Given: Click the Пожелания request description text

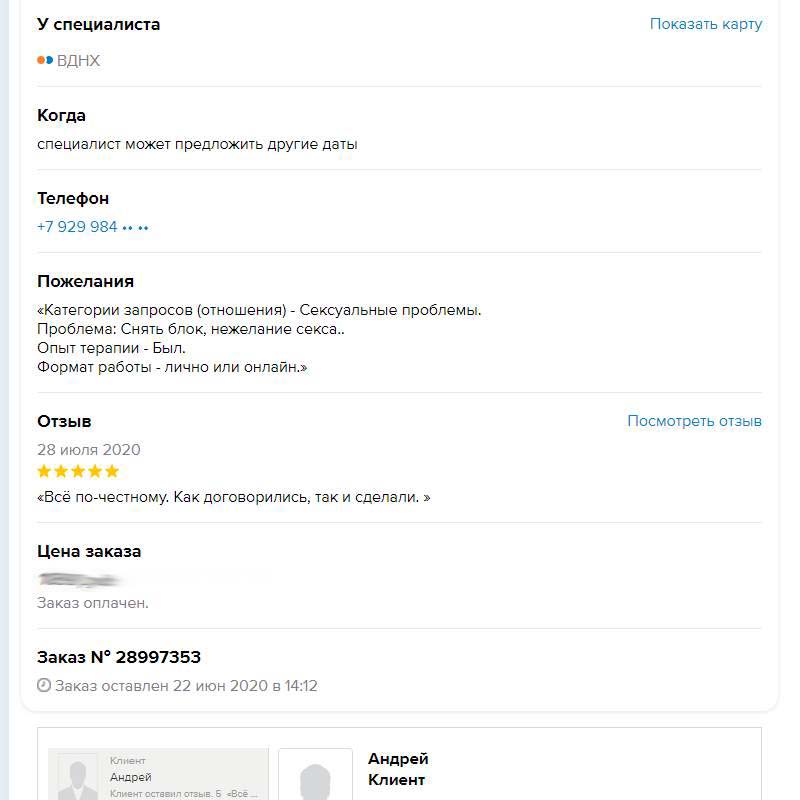Looking at the screenshot, I should coord(260,339).
